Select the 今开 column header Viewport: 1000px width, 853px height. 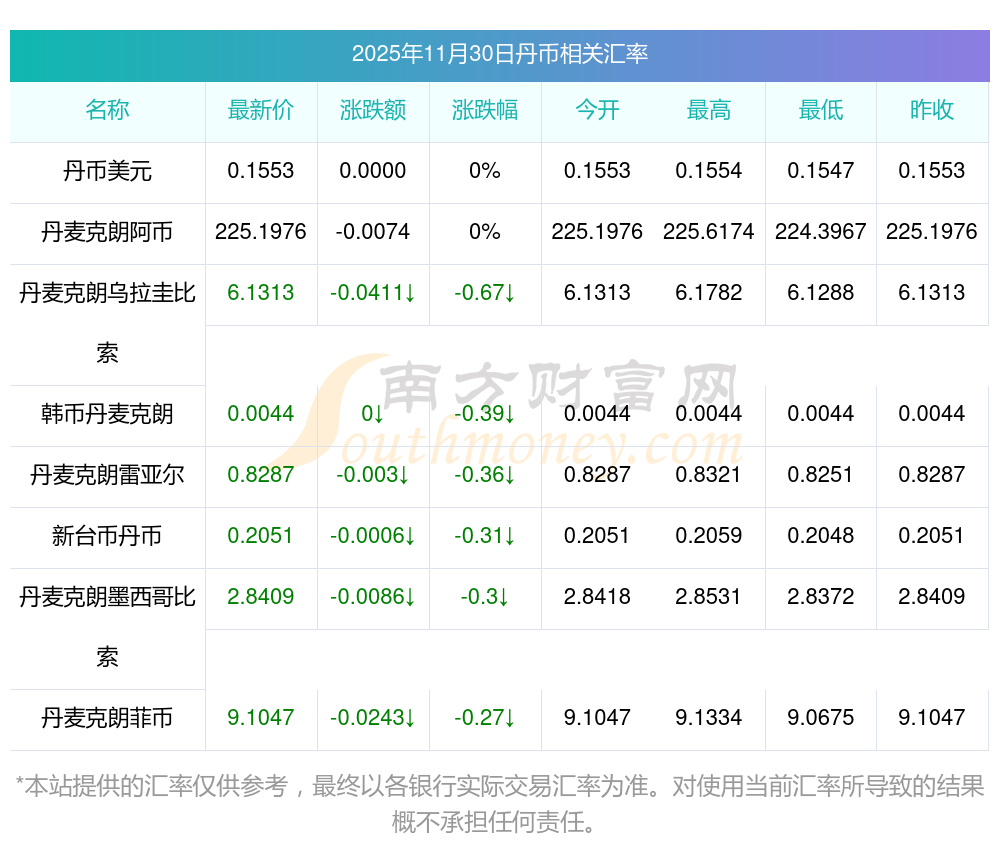click(597, 110)
